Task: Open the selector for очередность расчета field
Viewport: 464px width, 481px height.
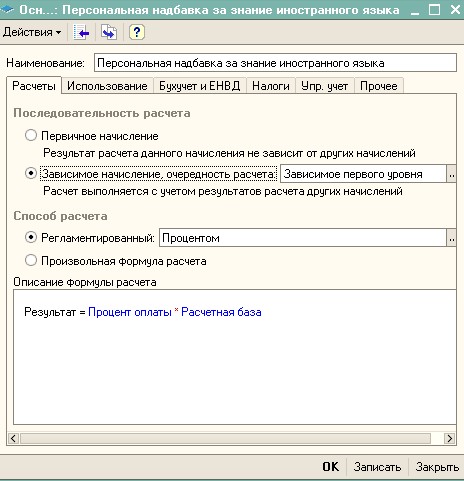Action: coord(451,174)
